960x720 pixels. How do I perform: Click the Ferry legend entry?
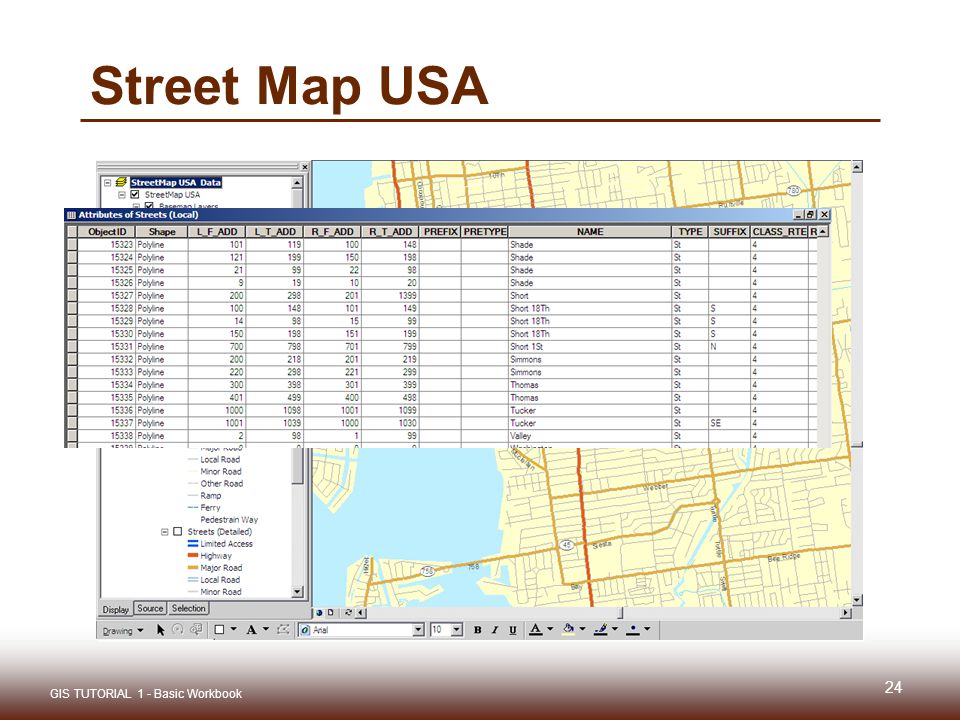pyautogui.click(x=210, y=508)
